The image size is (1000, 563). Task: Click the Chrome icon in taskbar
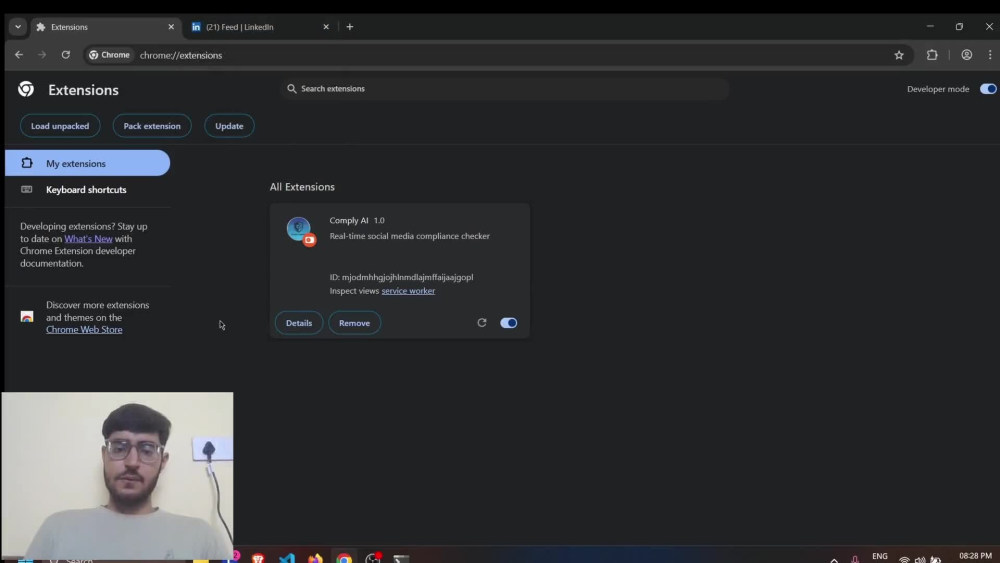tap(344, 558)
